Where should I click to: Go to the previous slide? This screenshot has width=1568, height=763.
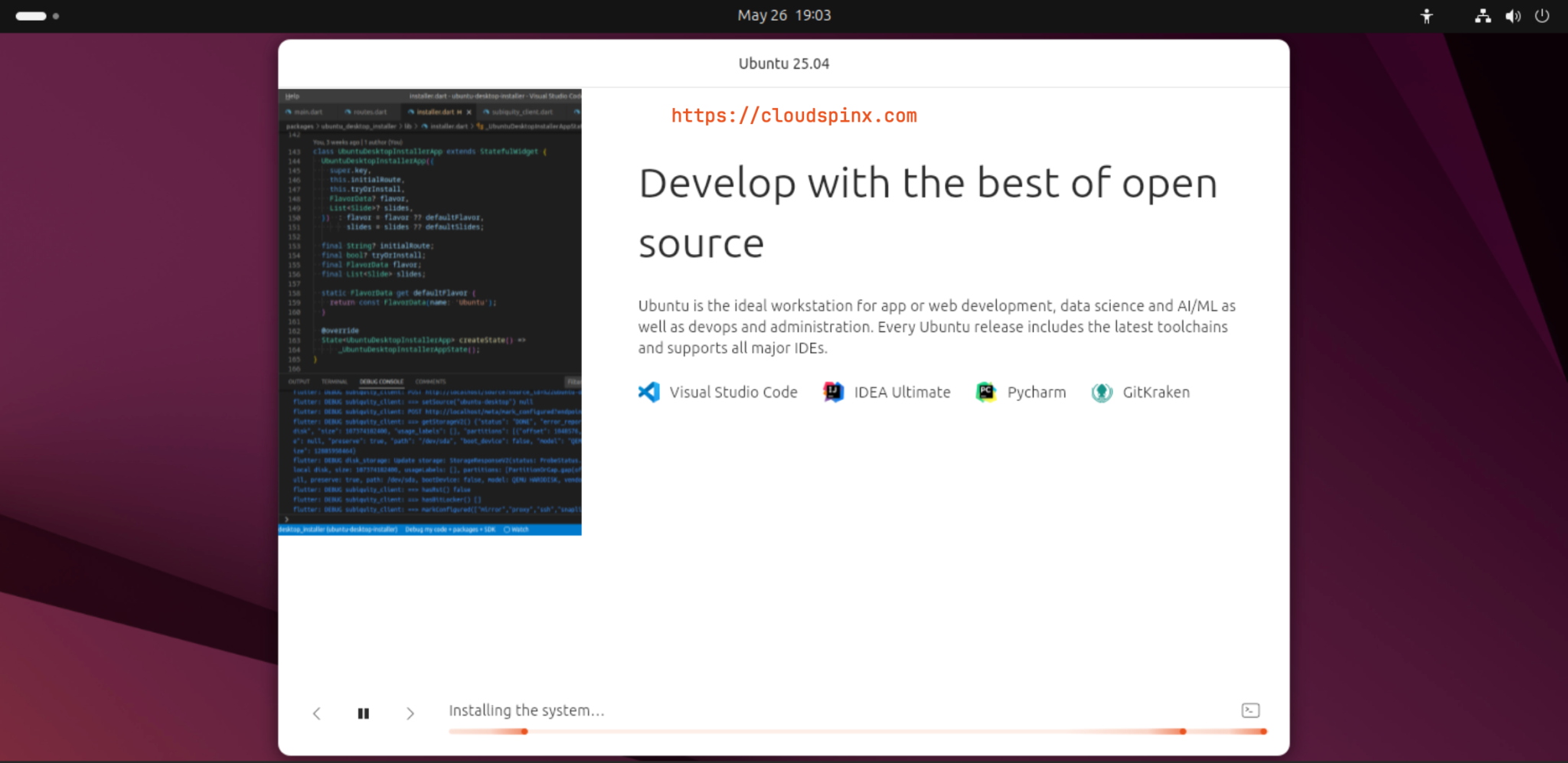point(317,713)
